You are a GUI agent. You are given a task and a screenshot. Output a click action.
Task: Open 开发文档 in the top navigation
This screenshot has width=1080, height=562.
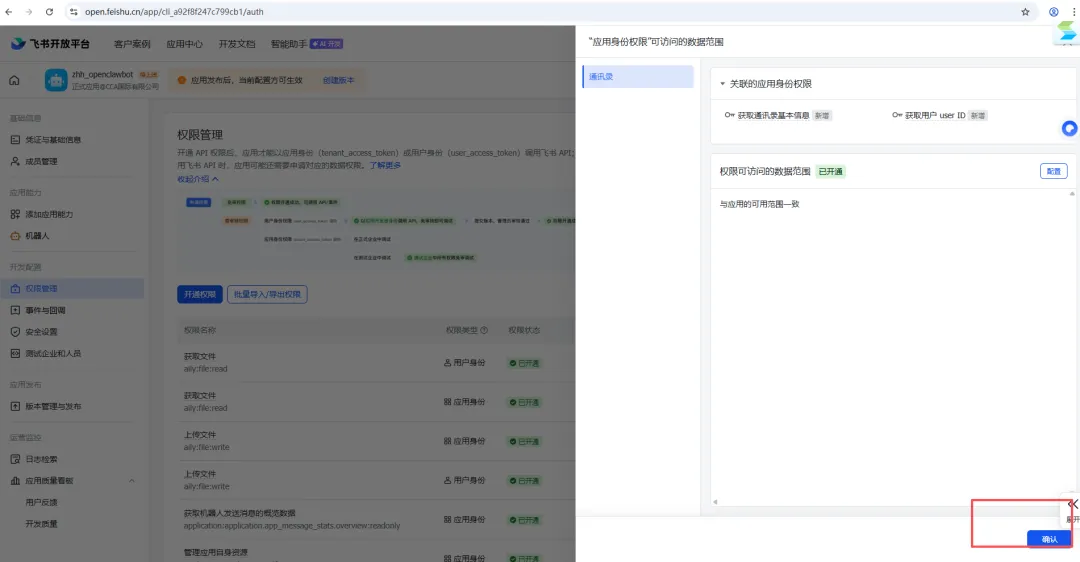[237, 44]
